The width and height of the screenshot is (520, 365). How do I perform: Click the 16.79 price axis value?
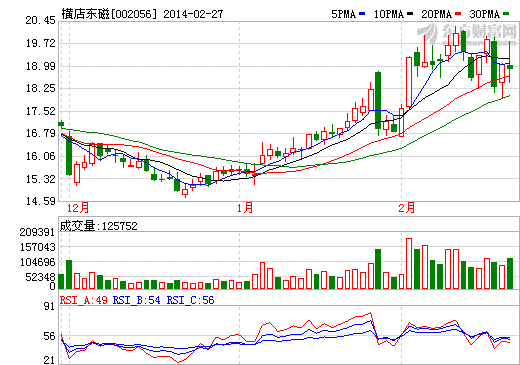[41, 133]
